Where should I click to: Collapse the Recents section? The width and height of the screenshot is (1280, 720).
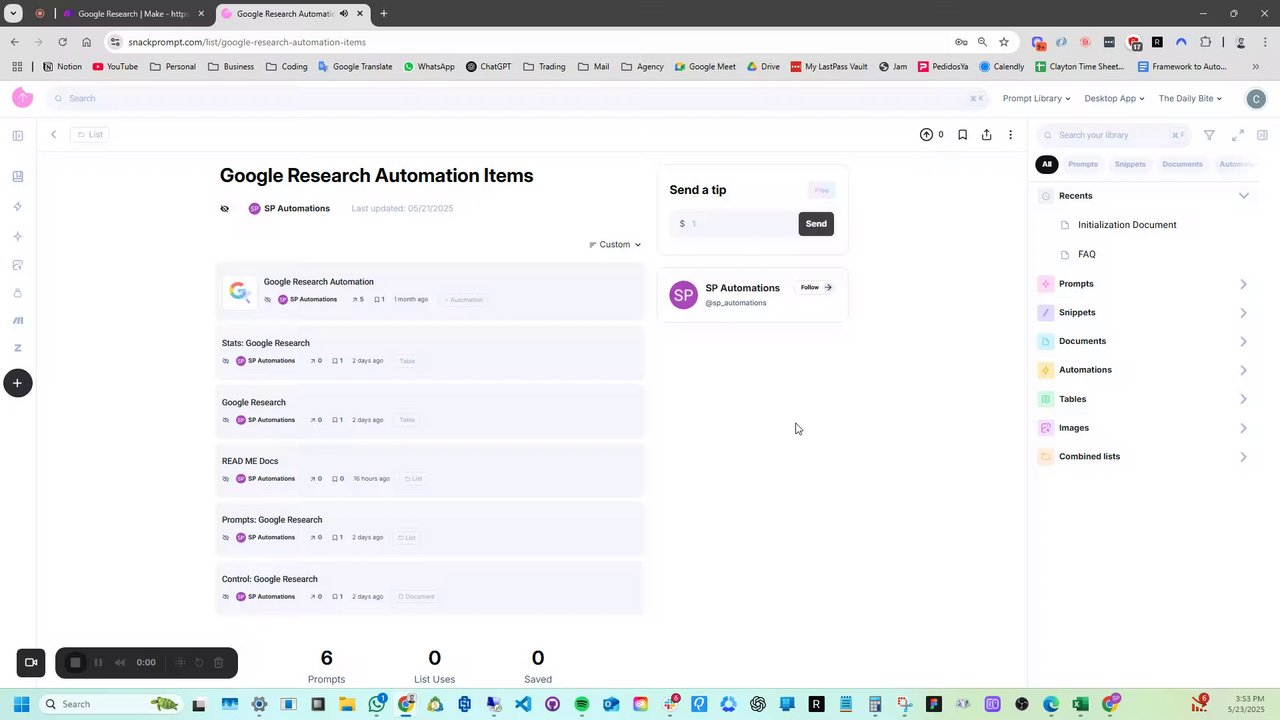[1244, 196]
